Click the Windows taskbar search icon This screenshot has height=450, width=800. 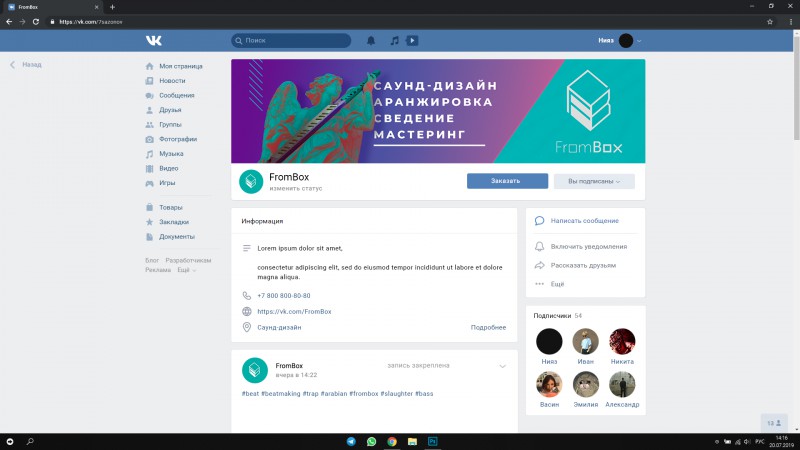30,441
